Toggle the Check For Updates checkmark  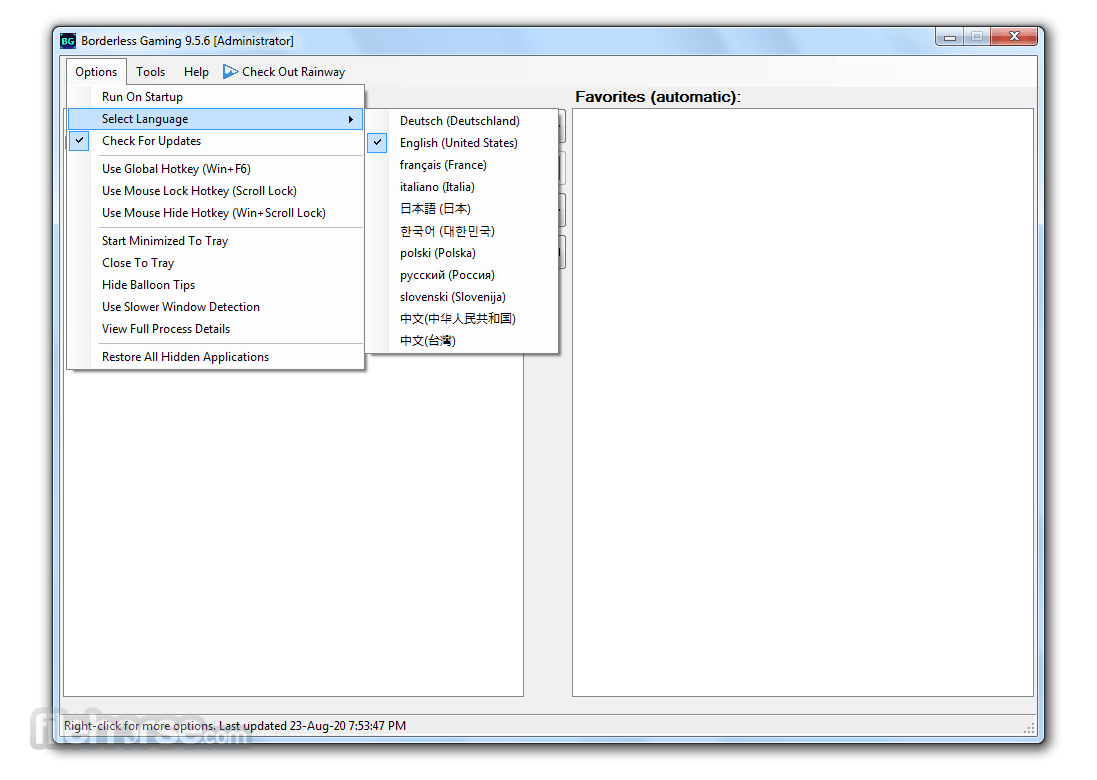point(80,141)
